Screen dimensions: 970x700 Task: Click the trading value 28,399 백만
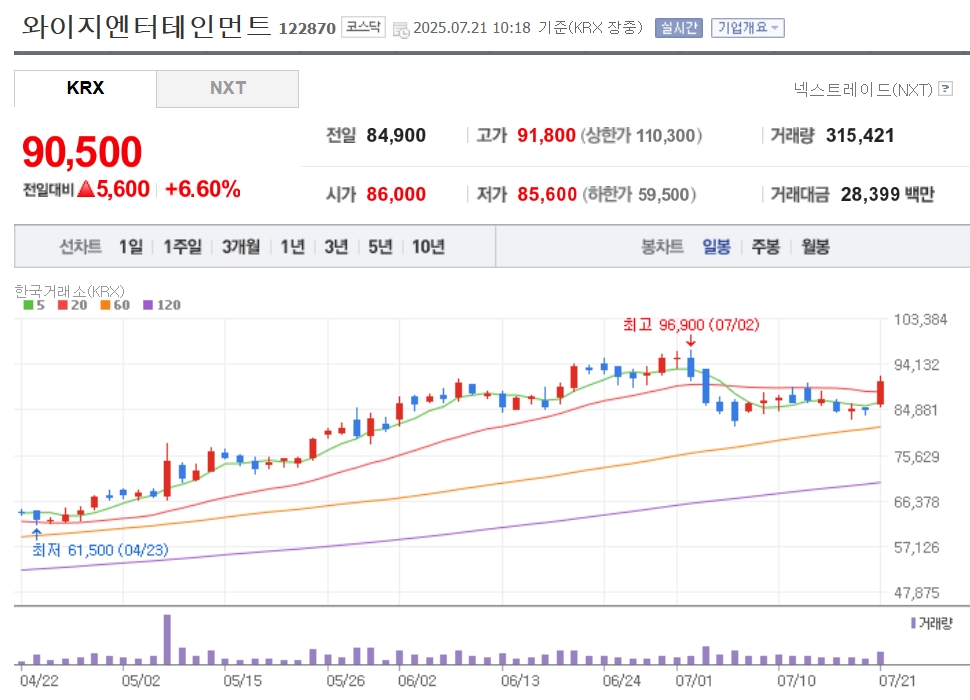[x=887, y=194]
